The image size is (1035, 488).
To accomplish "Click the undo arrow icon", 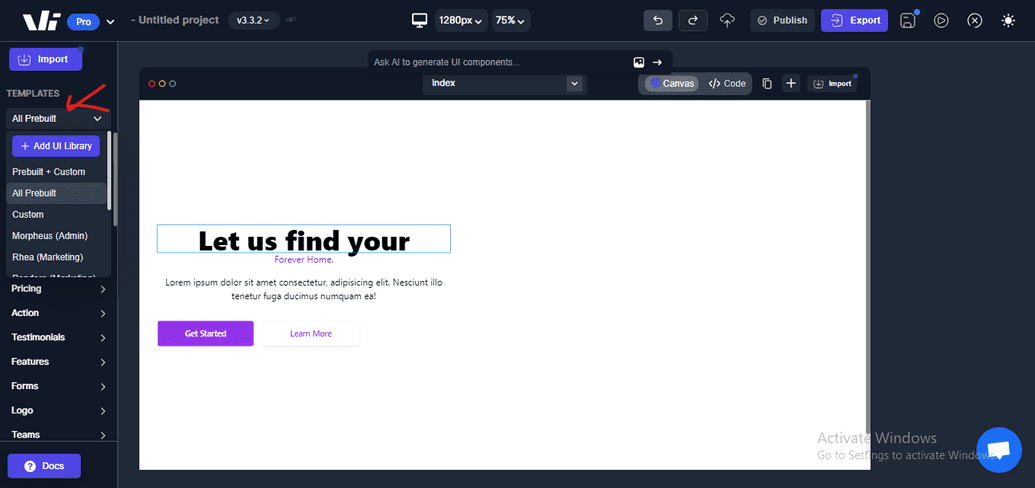I will [x=657, y=20].
